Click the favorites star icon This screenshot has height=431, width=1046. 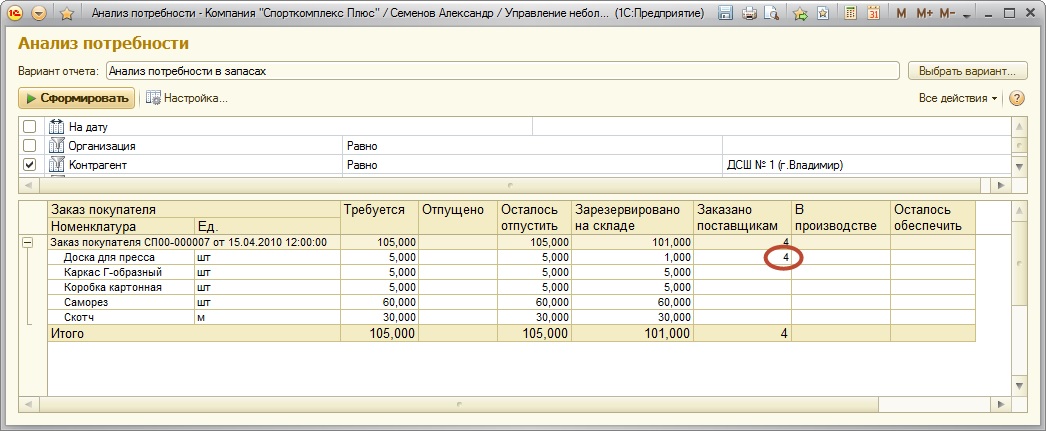pos(66,14)
